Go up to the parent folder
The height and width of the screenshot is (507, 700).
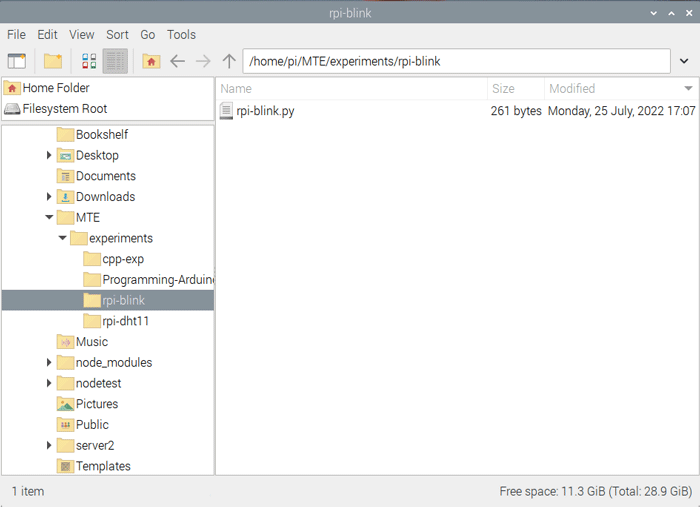(x=229, y=61)
